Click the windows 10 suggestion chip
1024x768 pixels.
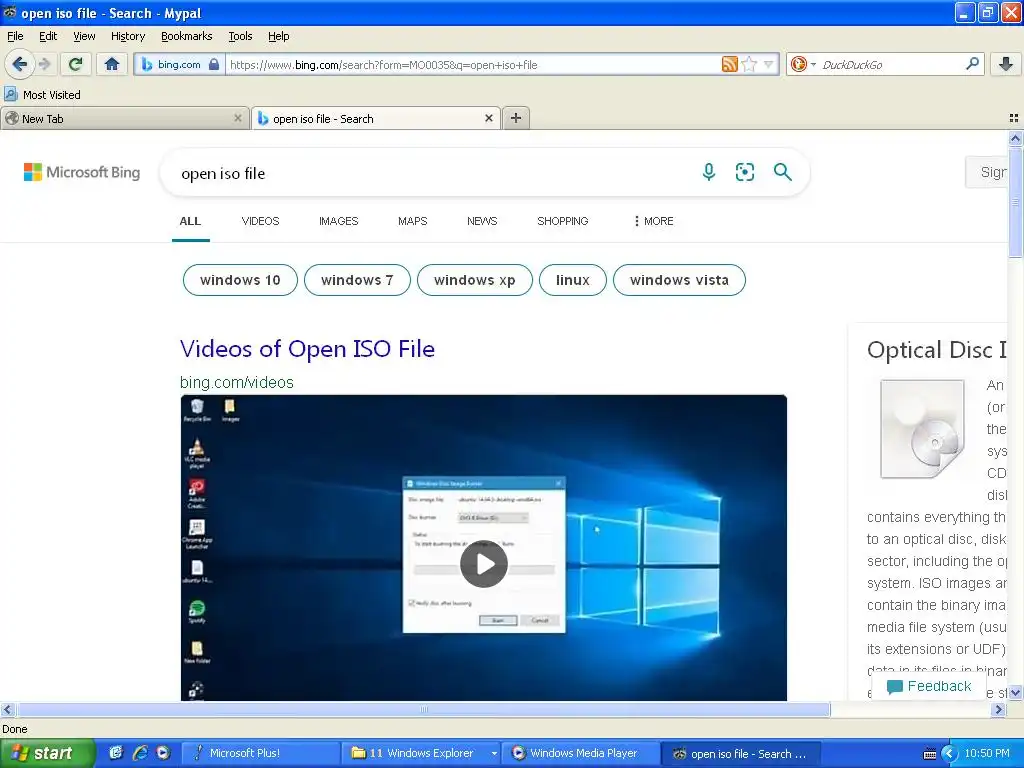[240, 280]
